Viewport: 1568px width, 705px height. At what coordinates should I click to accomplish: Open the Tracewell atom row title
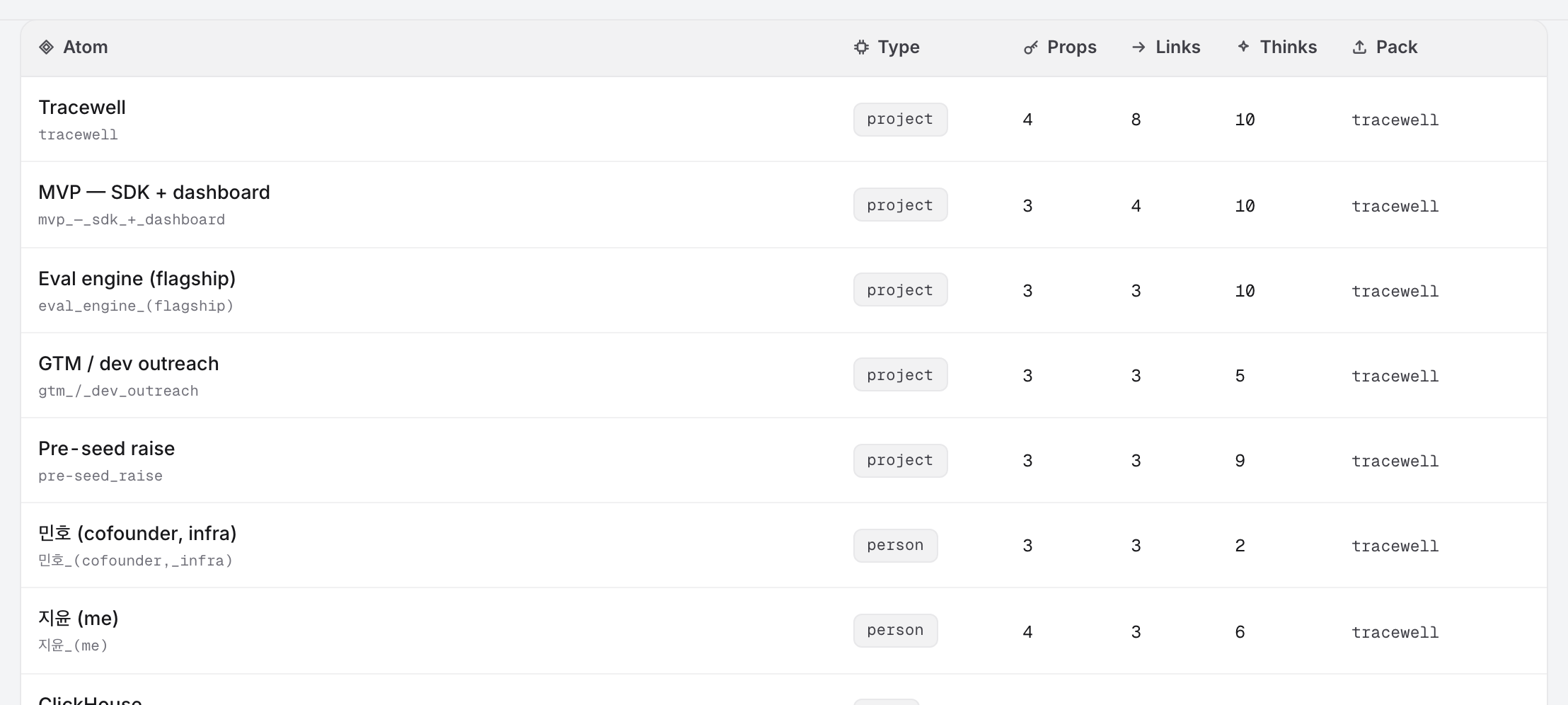click(82, 108)
